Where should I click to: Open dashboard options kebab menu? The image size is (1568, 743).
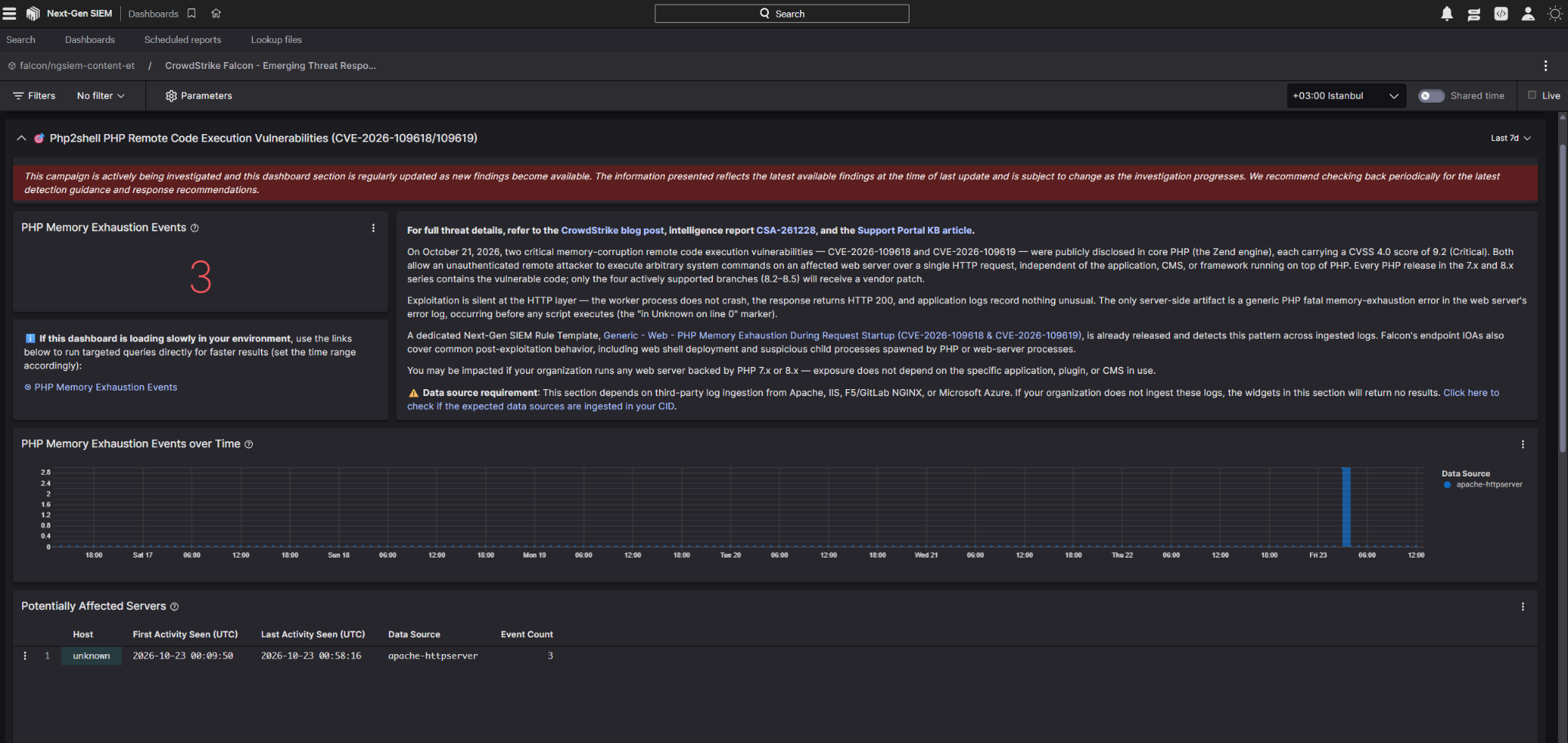click(1545, 66)
